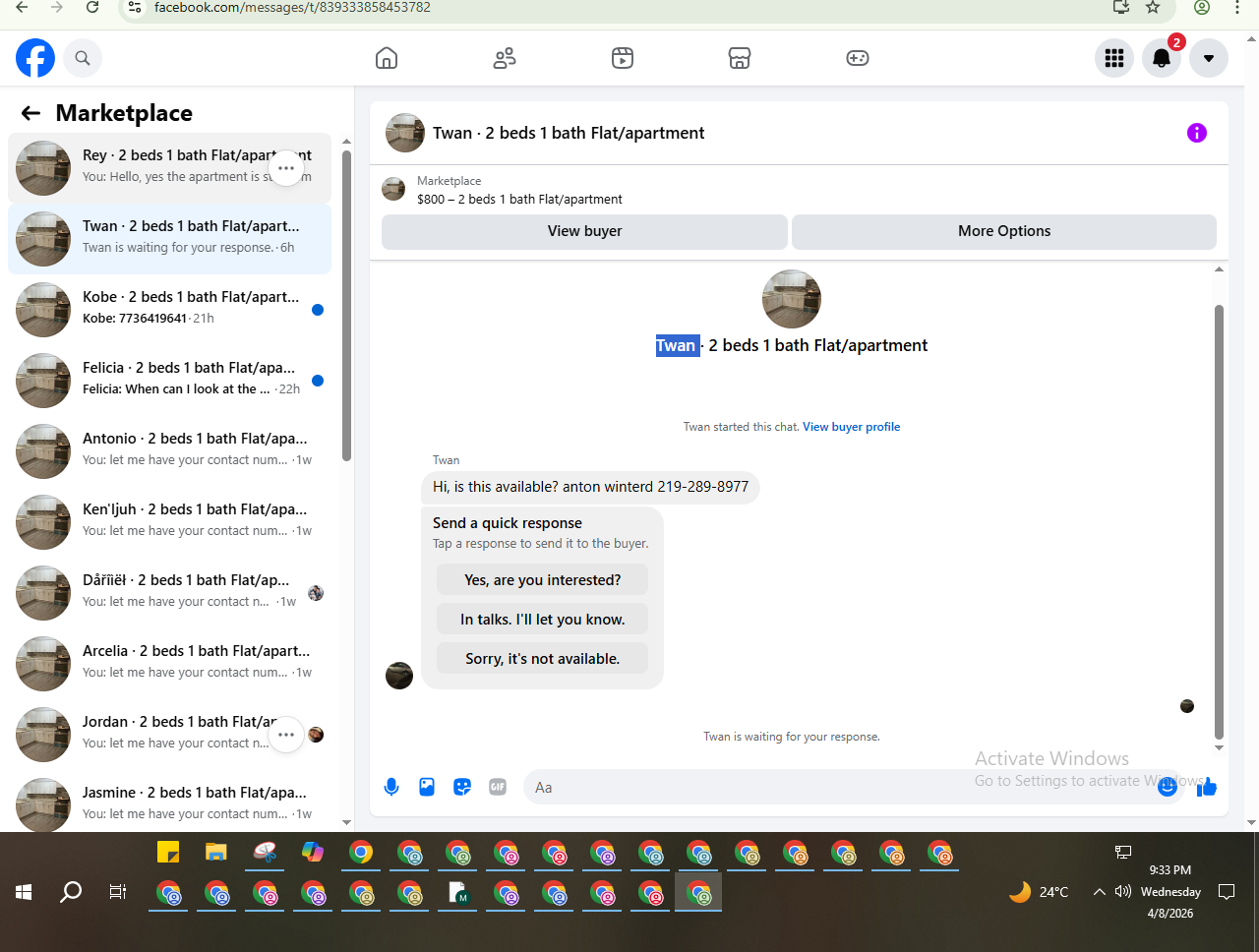Open the Dåřïïěł conversation
This screenshot has width=1259, height=952.
(169, 593)
